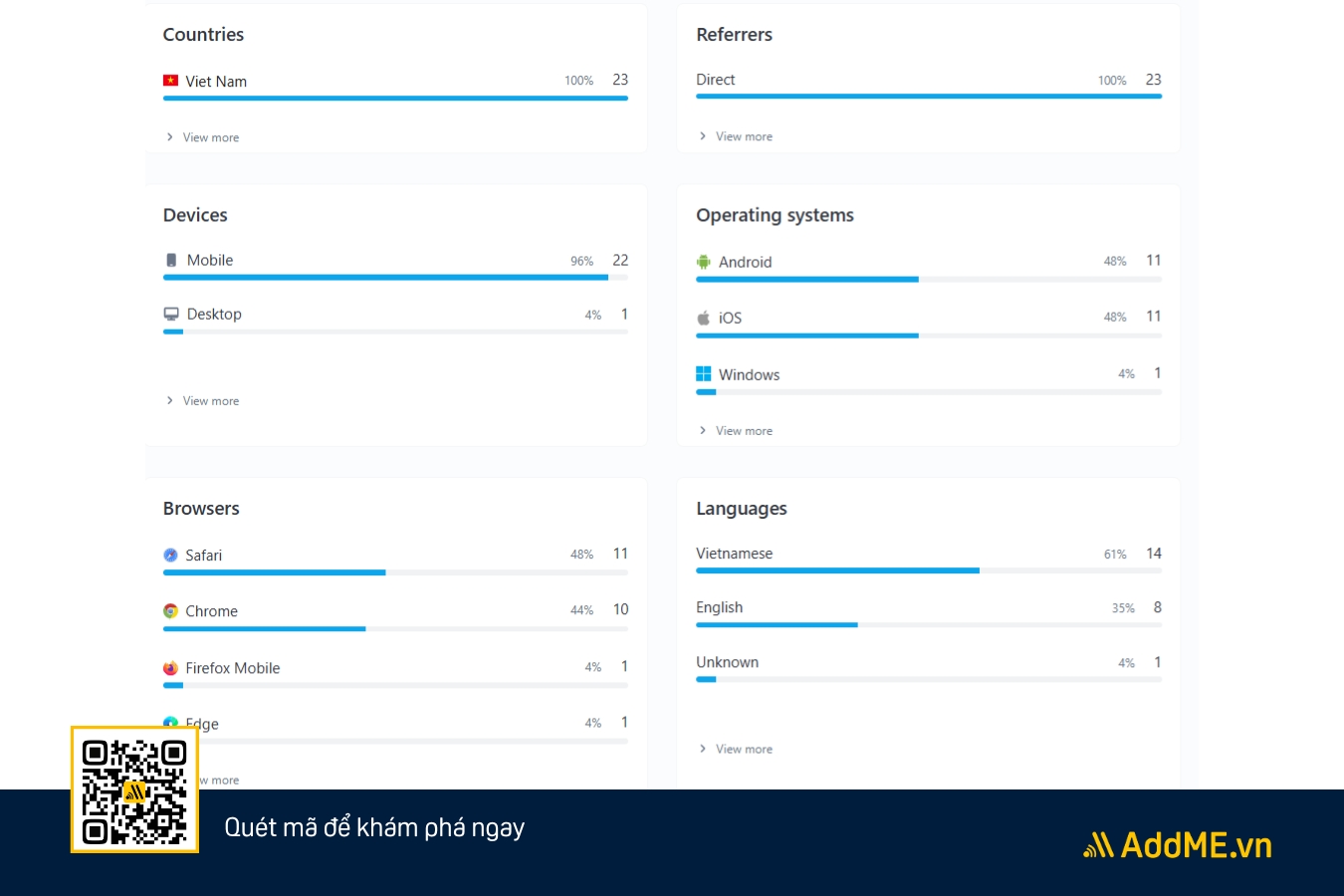Click the count 22 for Mobile
This screenshot has height=896, width=1344.
click(620, 260)
